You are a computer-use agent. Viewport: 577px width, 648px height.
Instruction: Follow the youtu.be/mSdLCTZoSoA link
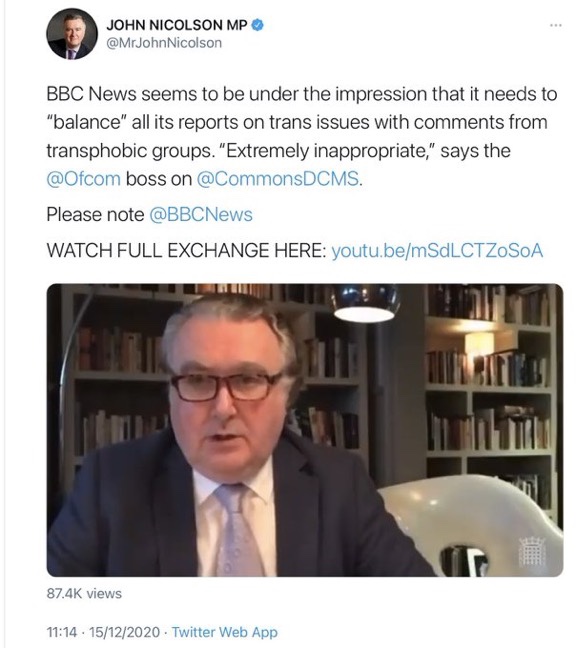point(437,251)
